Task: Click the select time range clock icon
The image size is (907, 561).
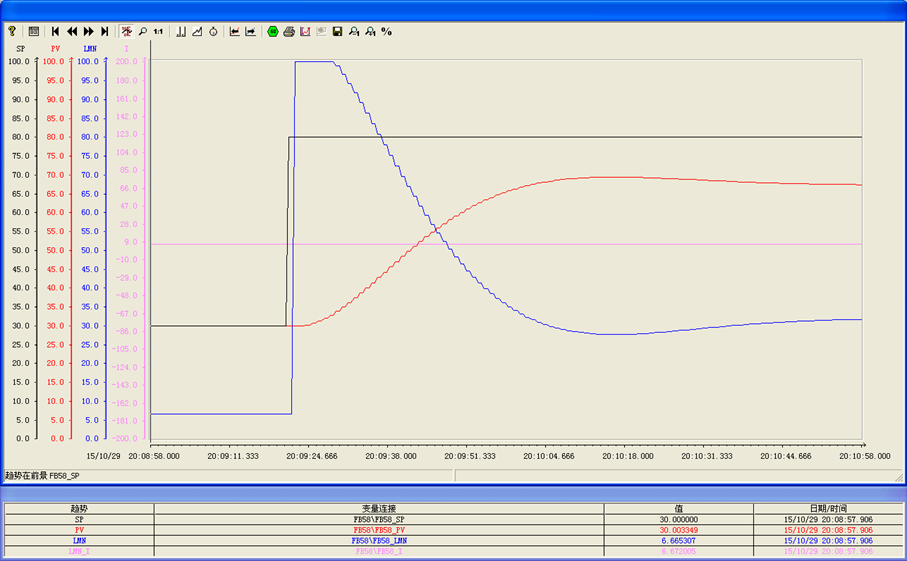Action: click(x=213, y=31)
